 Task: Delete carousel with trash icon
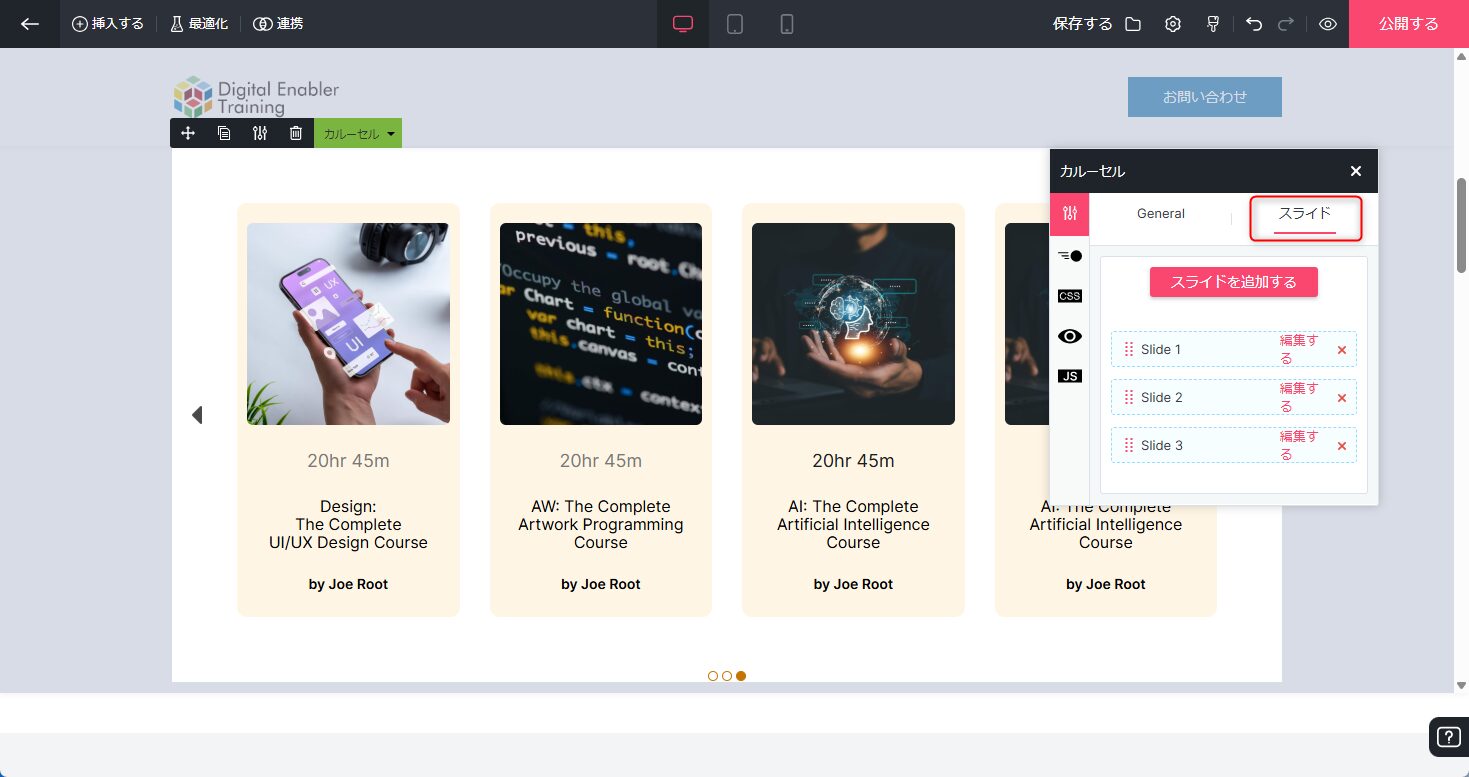(296, 133)
